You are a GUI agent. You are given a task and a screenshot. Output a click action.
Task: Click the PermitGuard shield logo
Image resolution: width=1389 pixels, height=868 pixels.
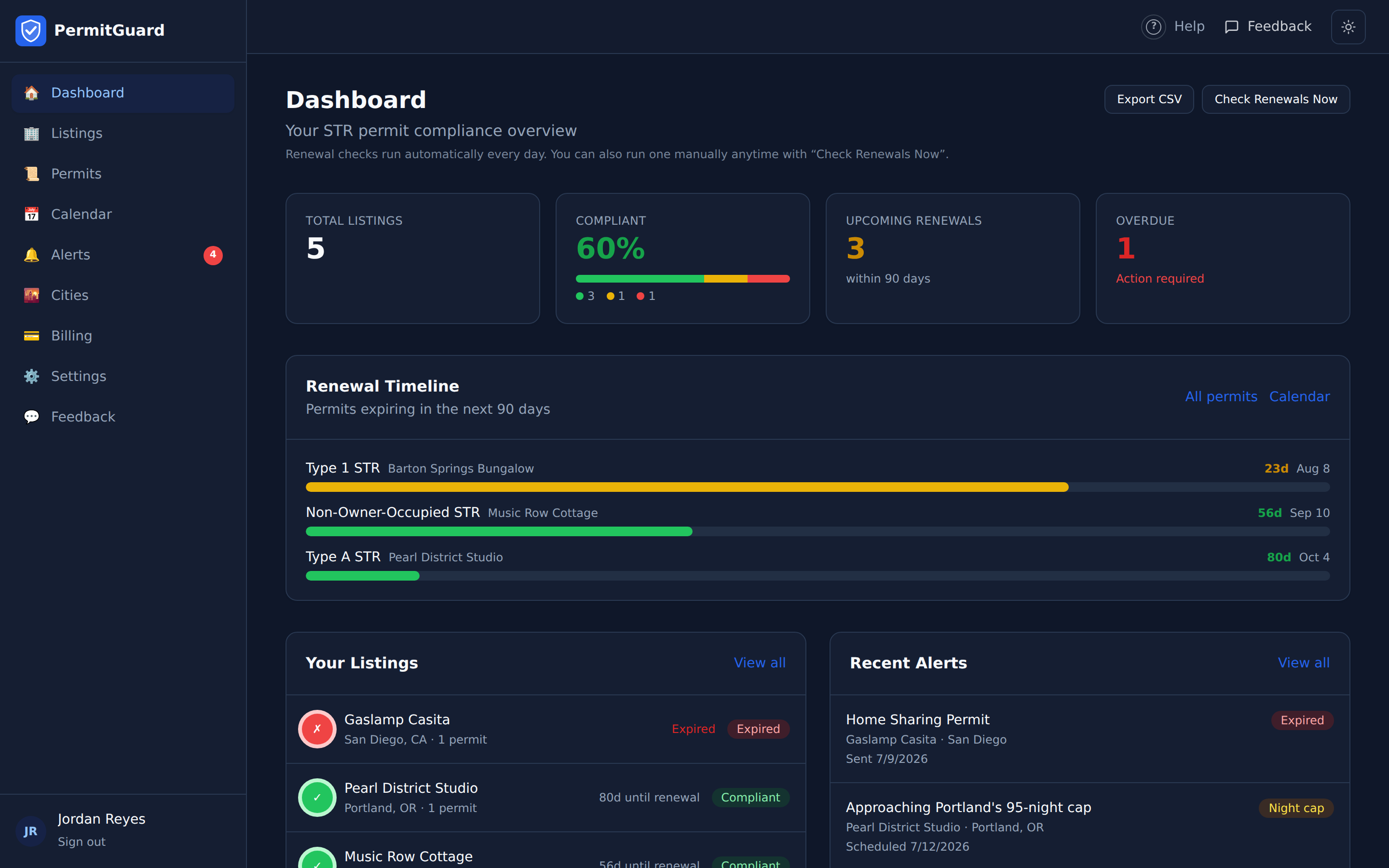(x=30, y=30)
